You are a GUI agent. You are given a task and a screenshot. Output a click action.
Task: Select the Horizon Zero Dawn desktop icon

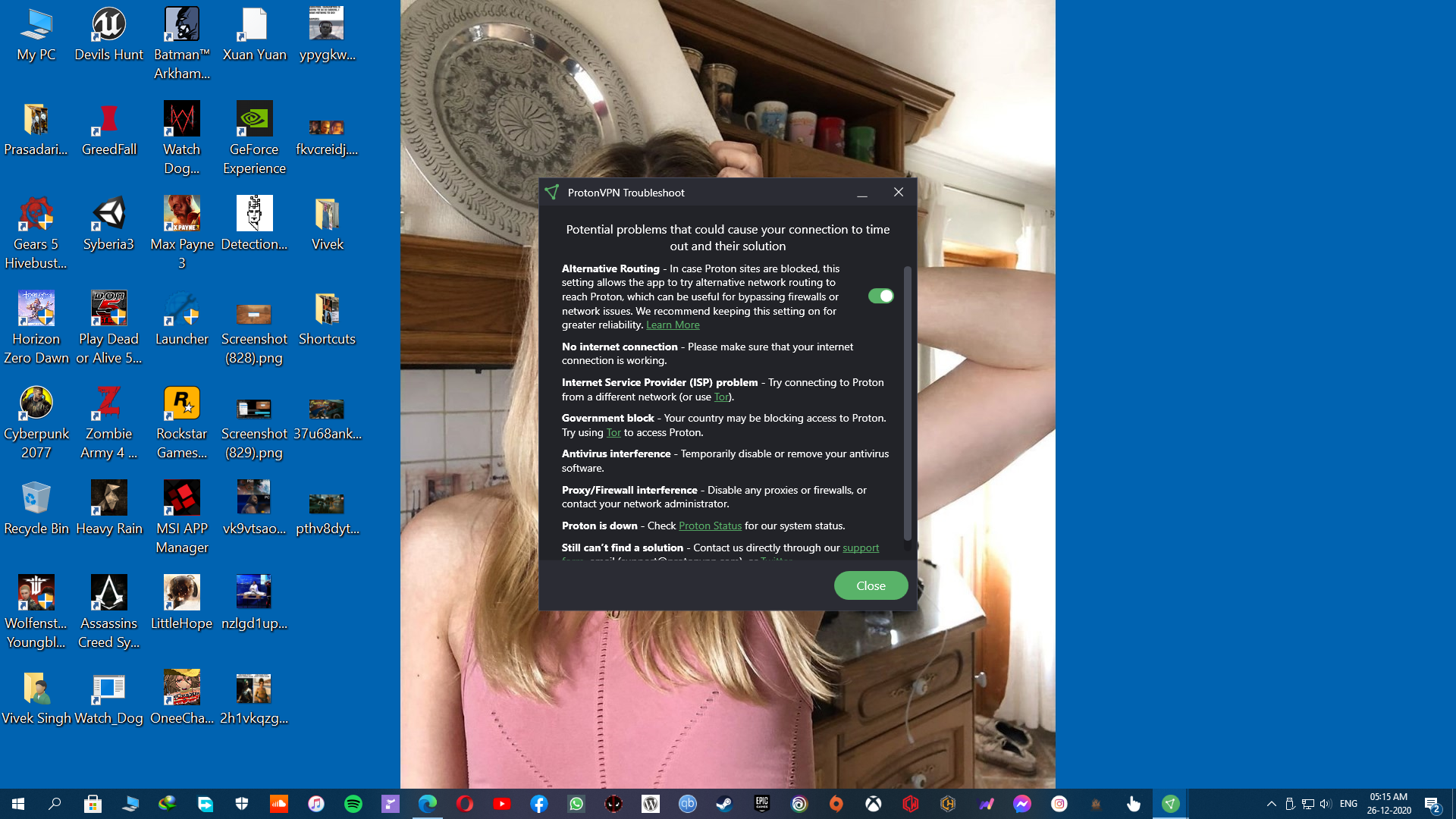pos(36,328)
